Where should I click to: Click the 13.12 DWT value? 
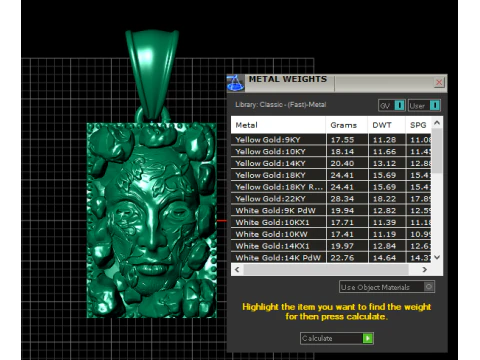[x=384, y=164]
